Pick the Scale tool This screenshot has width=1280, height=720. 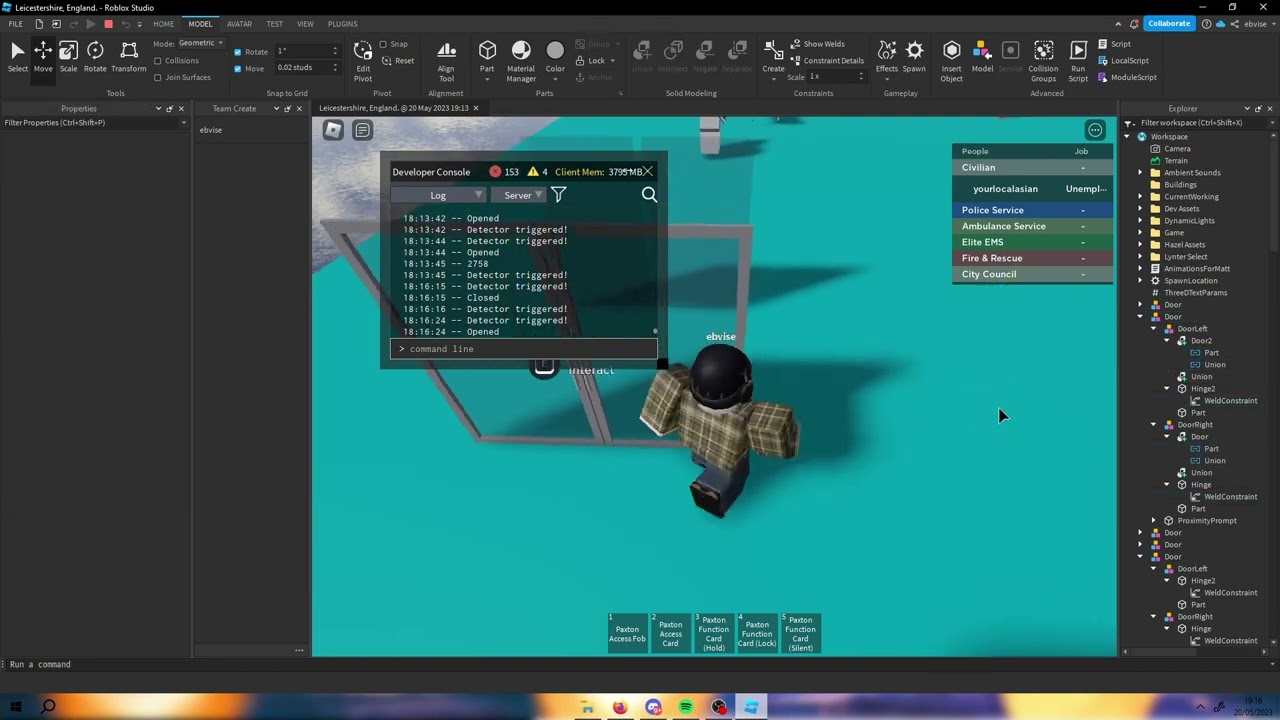pyautogui.click(x=68, y=57)
